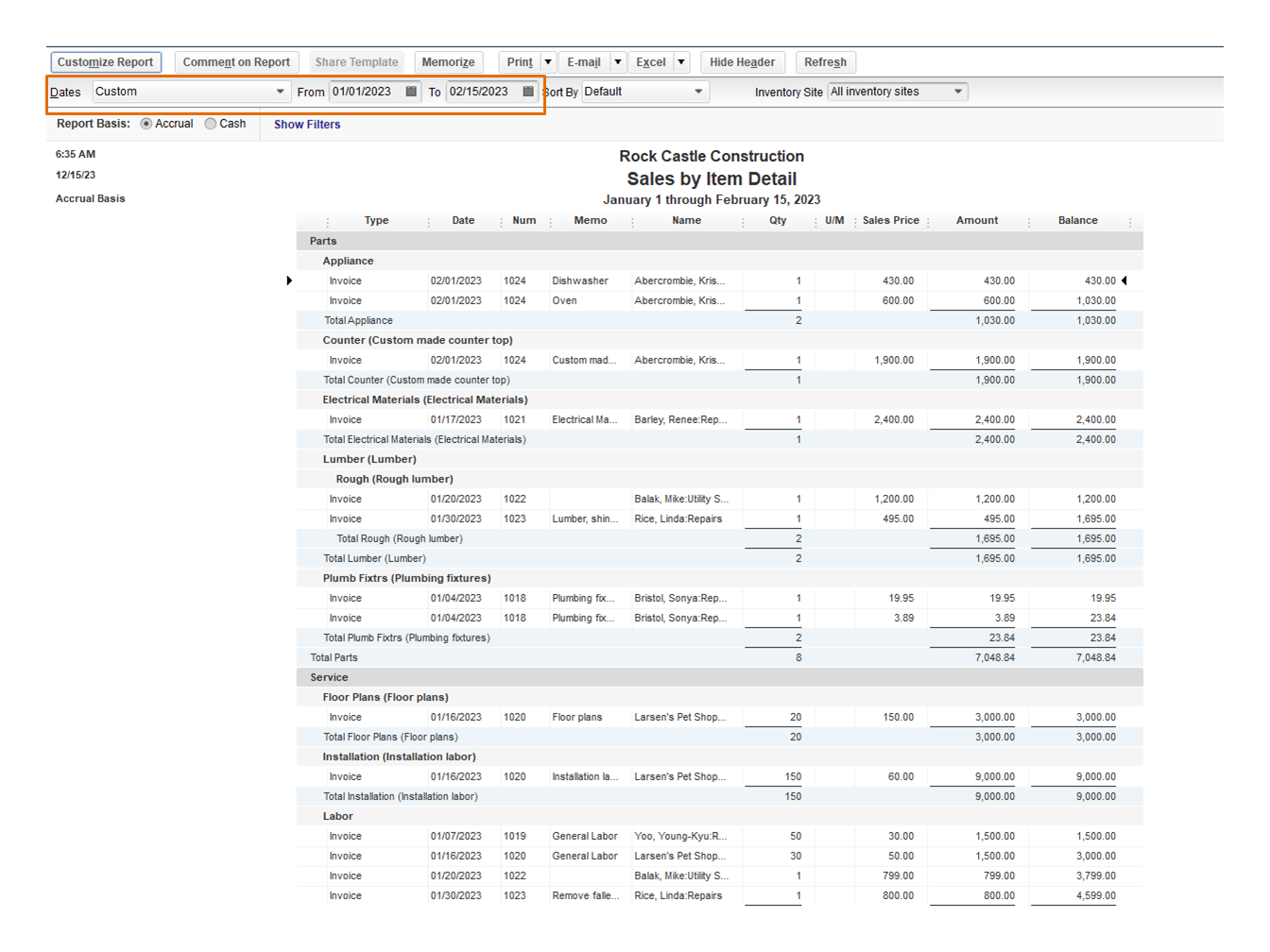Click the end-of-row arrow beside the 430.00 balance
The height and width of the screenshot is (952, 1270).
coord(1124,280)
